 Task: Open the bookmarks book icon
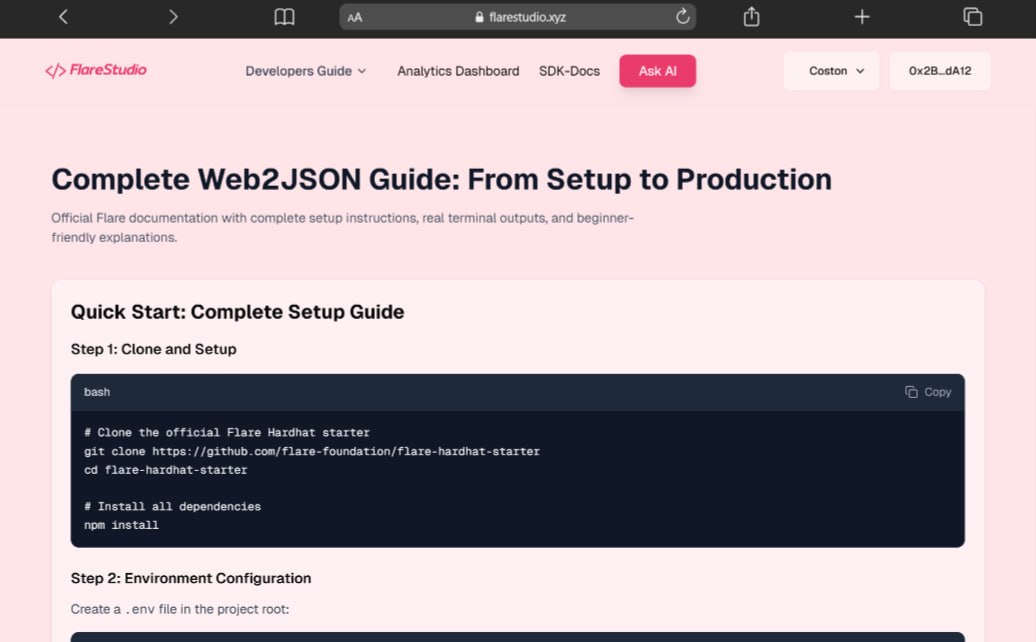point(284,17)
